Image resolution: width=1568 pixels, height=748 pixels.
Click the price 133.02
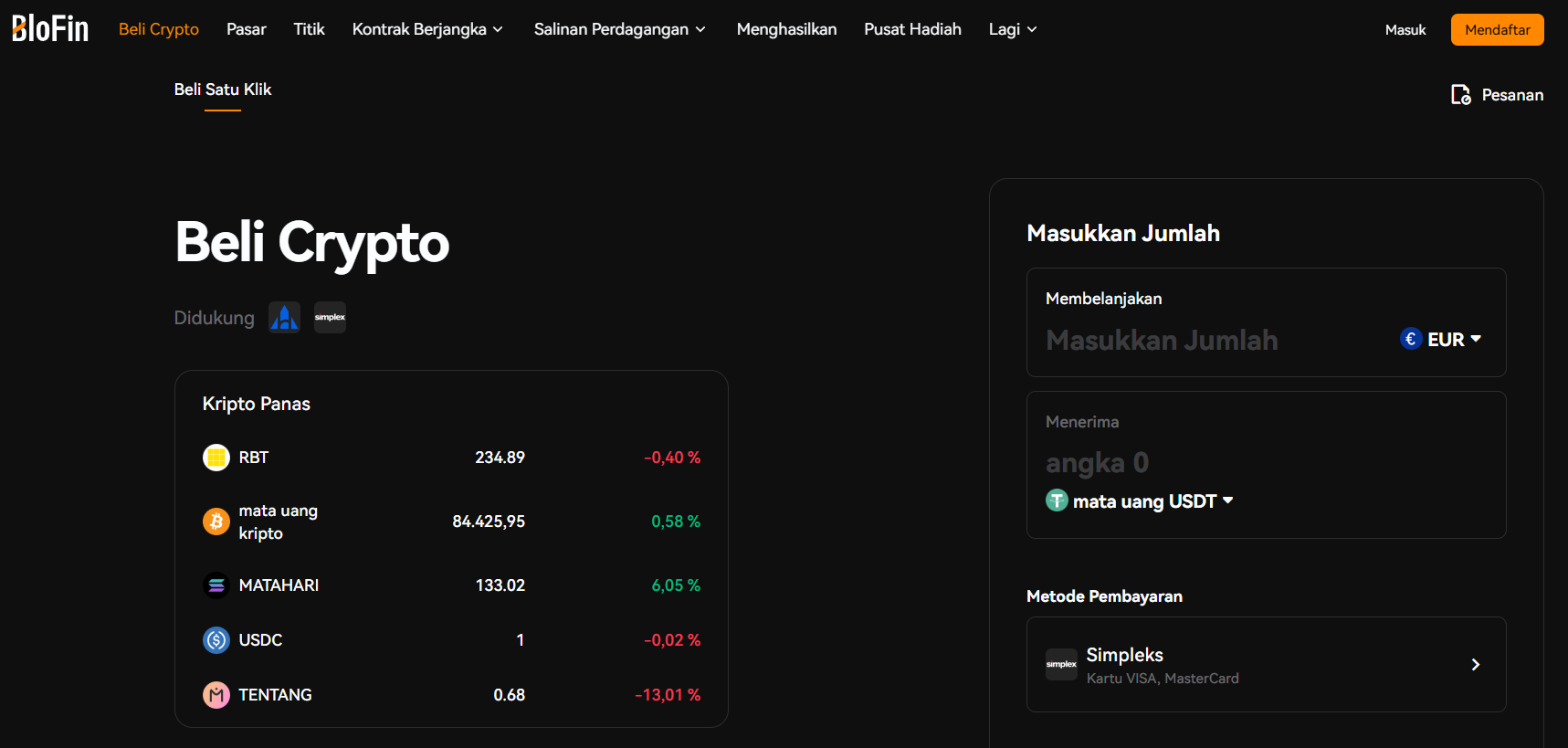500,585
